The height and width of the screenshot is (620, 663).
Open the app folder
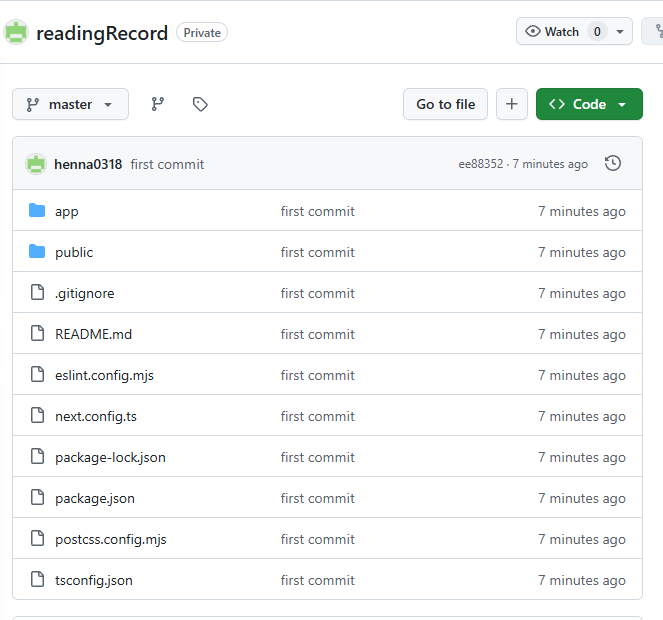coord(67,211)
